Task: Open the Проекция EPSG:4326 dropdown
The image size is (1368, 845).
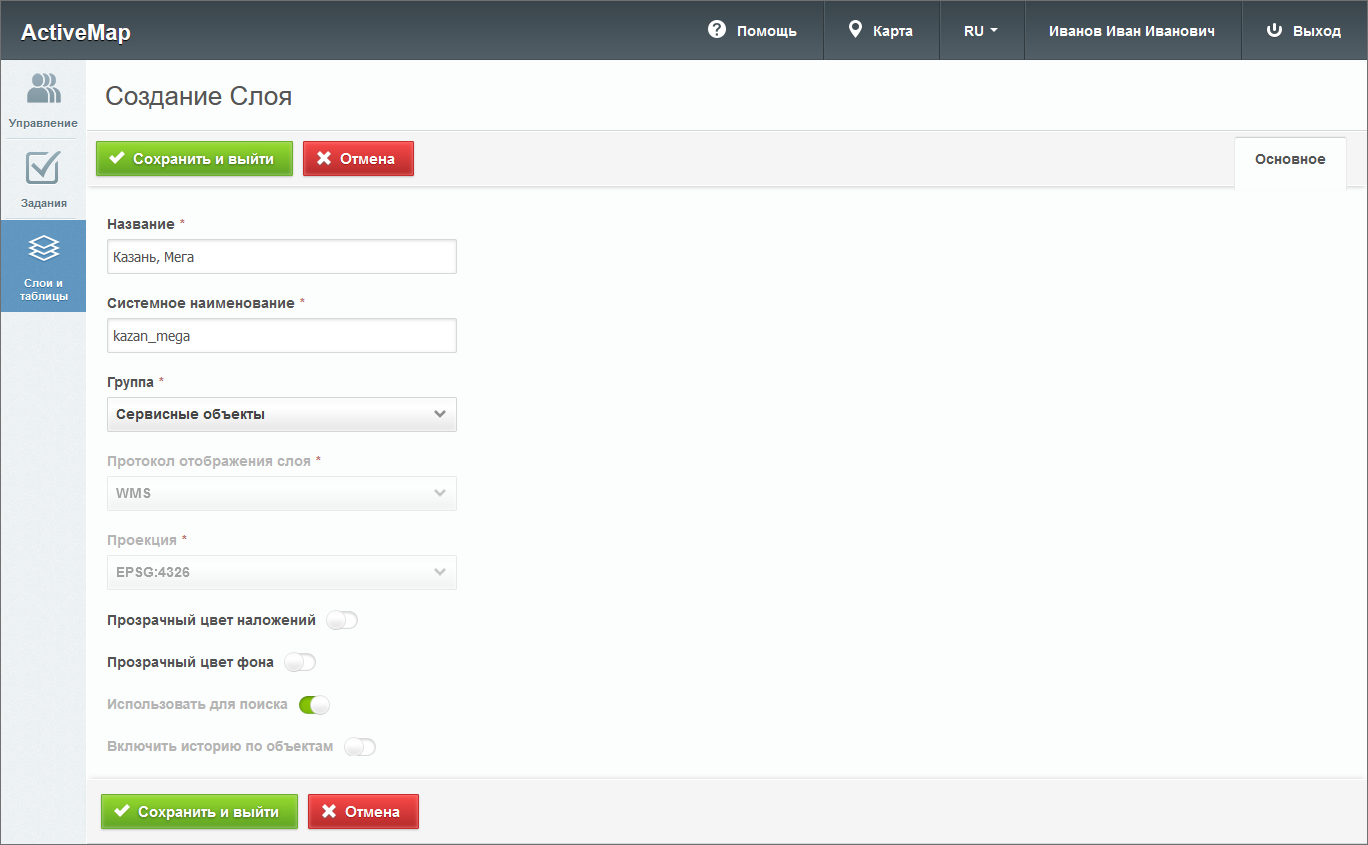Action: coord(281,572)
